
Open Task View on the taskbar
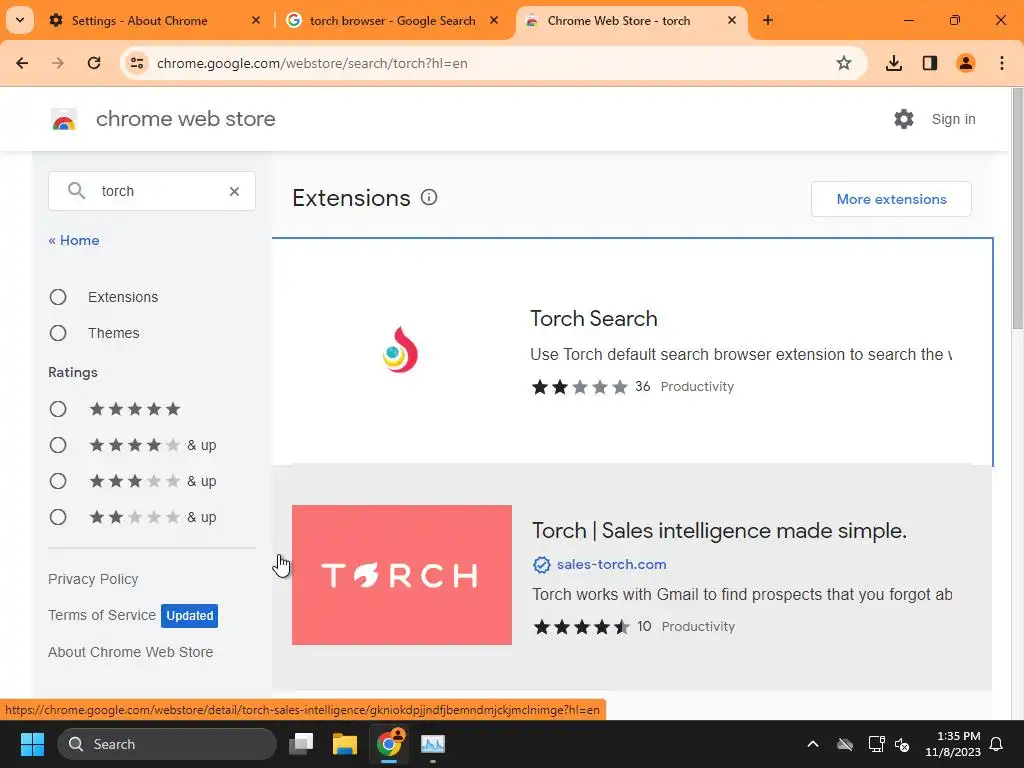pos(302,744)
